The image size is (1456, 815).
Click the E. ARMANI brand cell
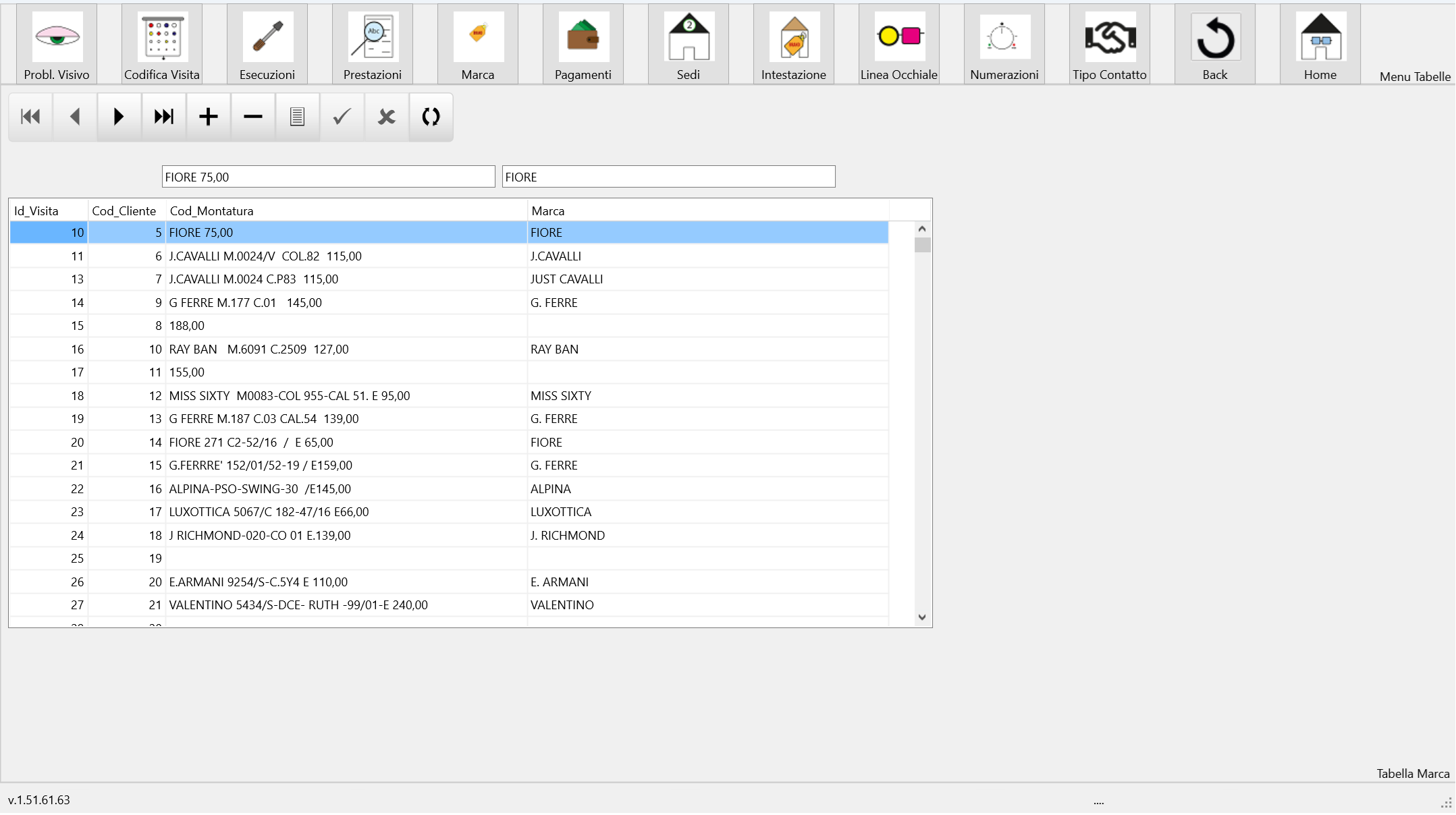(x=708, y=582)
